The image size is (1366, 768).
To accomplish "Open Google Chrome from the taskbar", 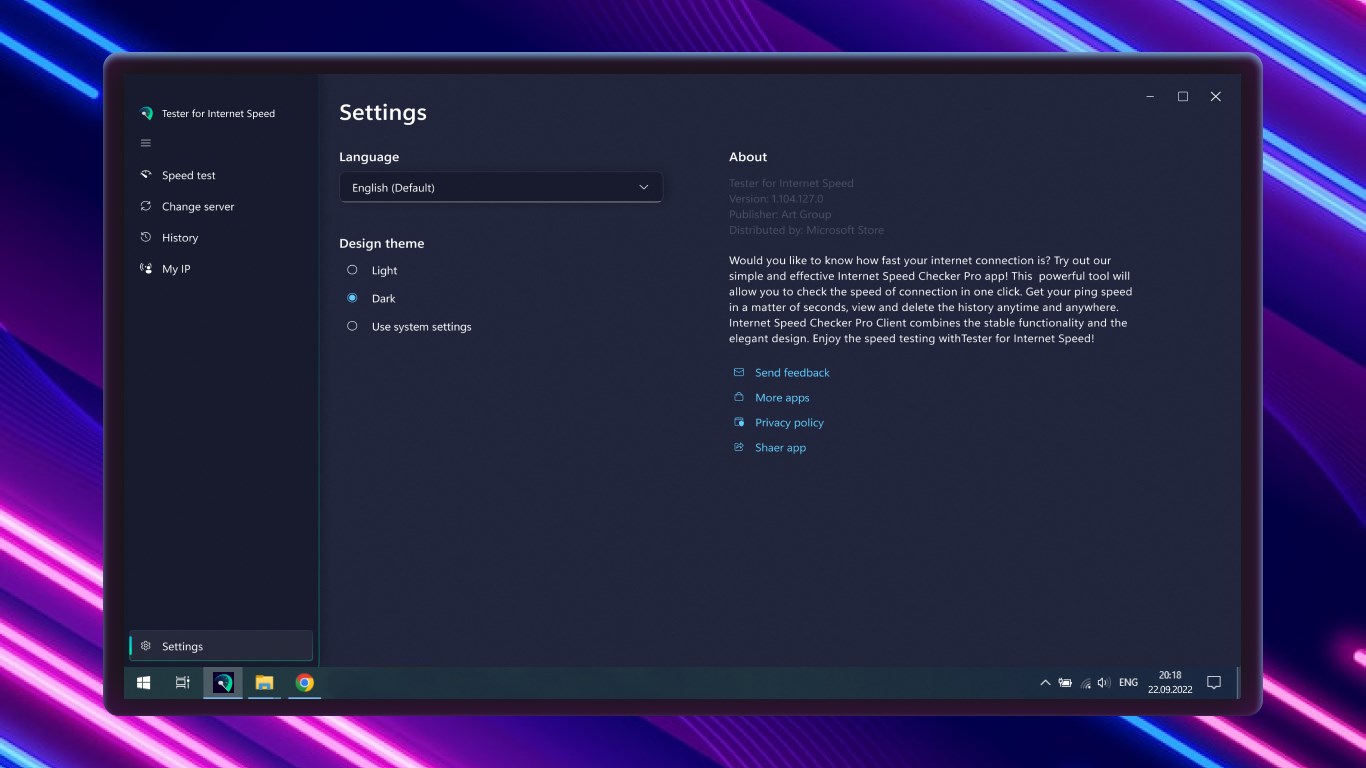I will coord(305,682).
